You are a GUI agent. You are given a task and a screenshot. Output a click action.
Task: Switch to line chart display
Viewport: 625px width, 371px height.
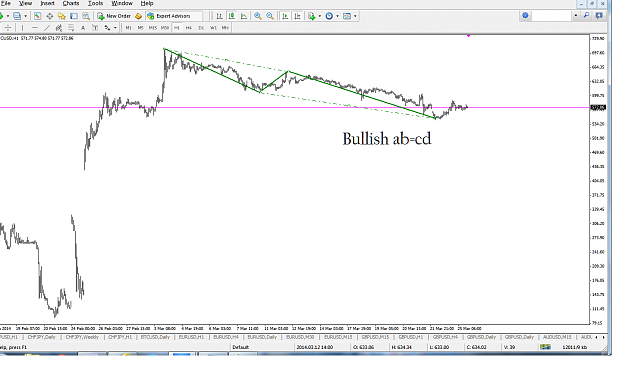point(244,16)
